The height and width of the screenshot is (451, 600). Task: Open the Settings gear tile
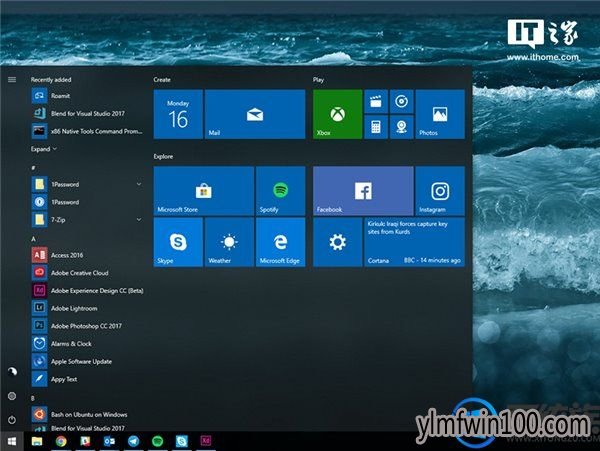click(x=338, y=242)
